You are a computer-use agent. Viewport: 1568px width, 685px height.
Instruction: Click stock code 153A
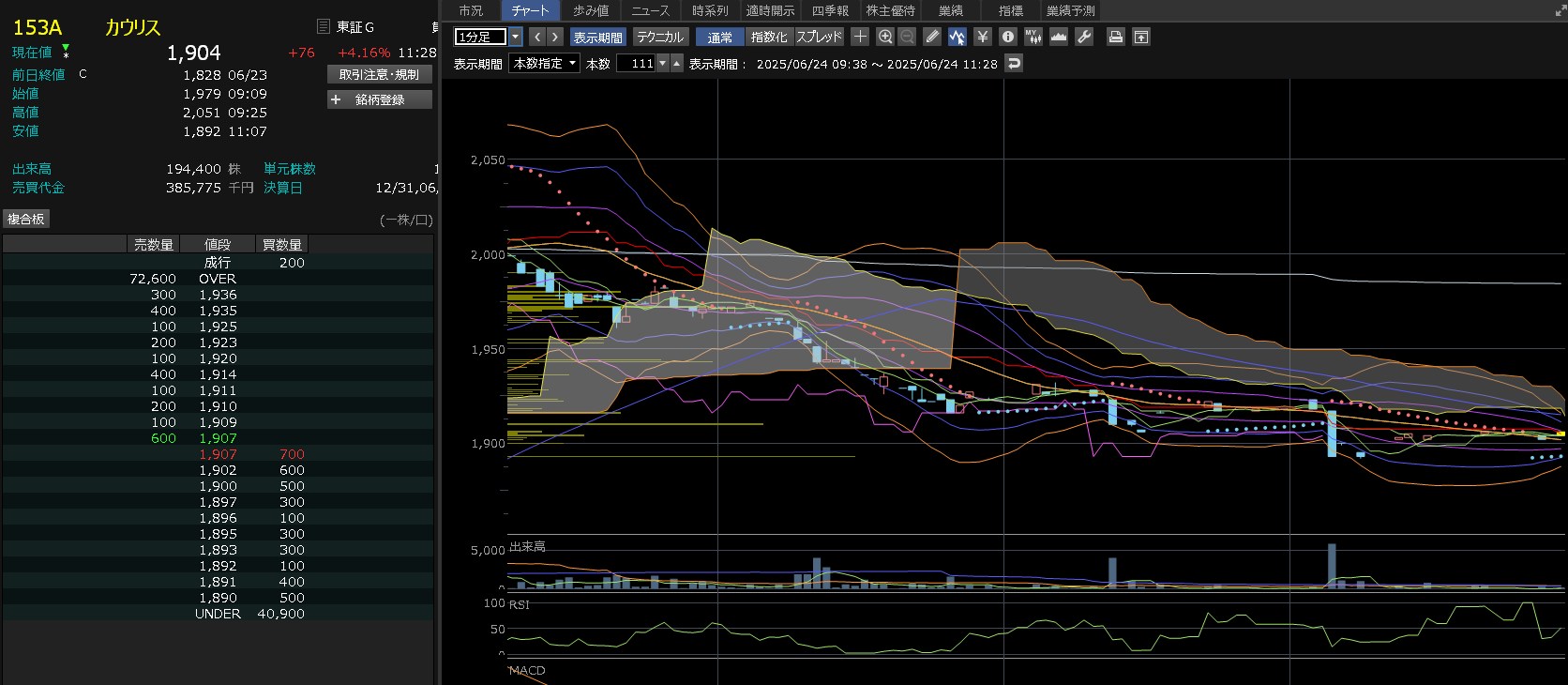click(38, 27)
